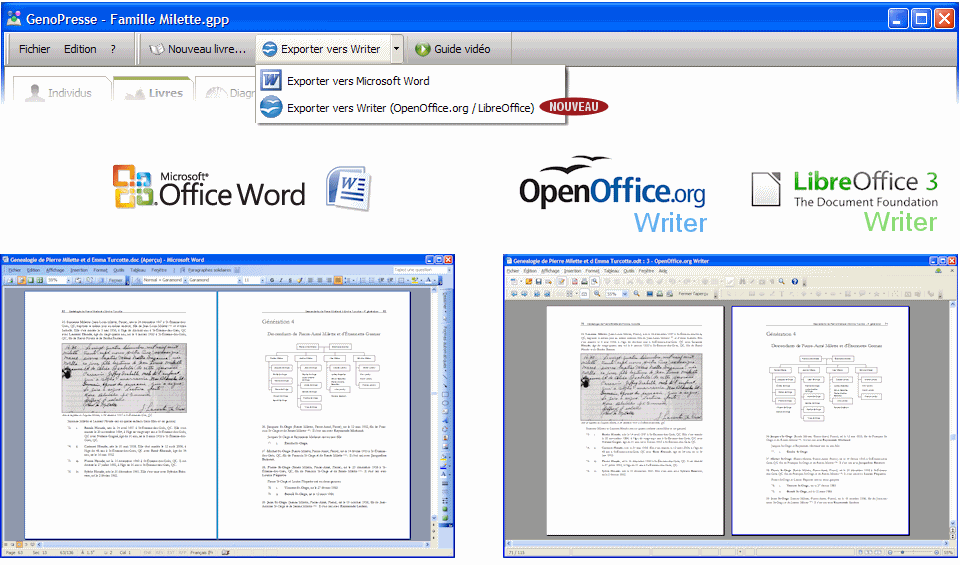Image resolution: width=960 pixels, height=565 pixels.
Task: Click zoom in magnifier in OpenOffice preview toolbar
Action: pos(597,293)
